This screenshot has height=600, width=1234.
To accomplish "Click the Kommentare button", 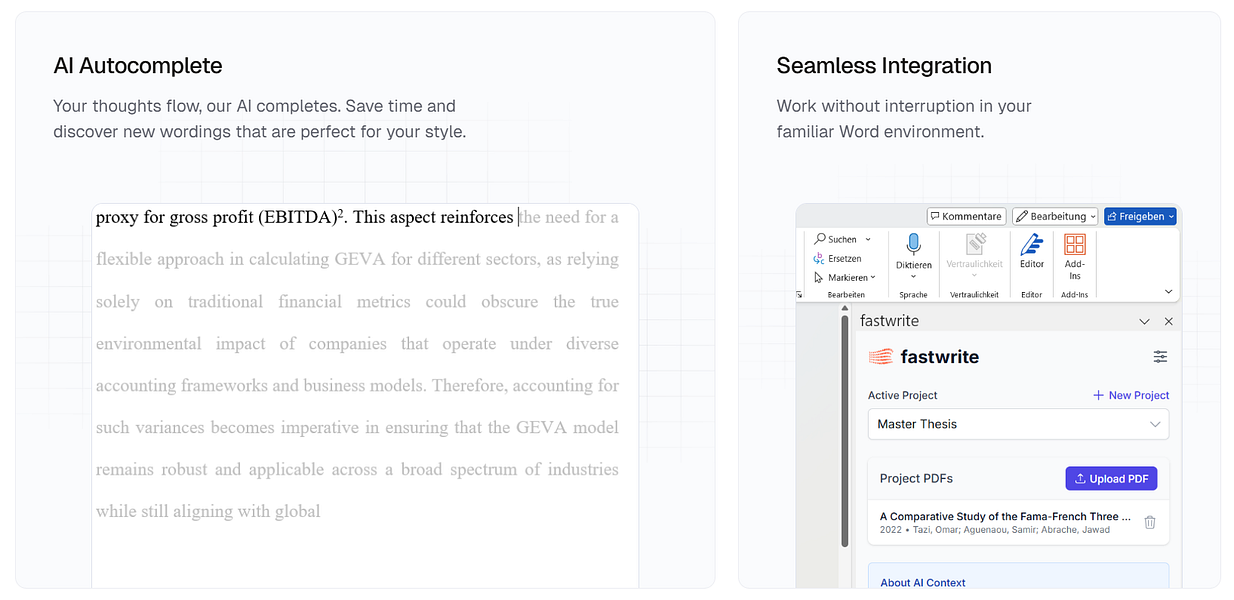I will [x=966, y=216].
